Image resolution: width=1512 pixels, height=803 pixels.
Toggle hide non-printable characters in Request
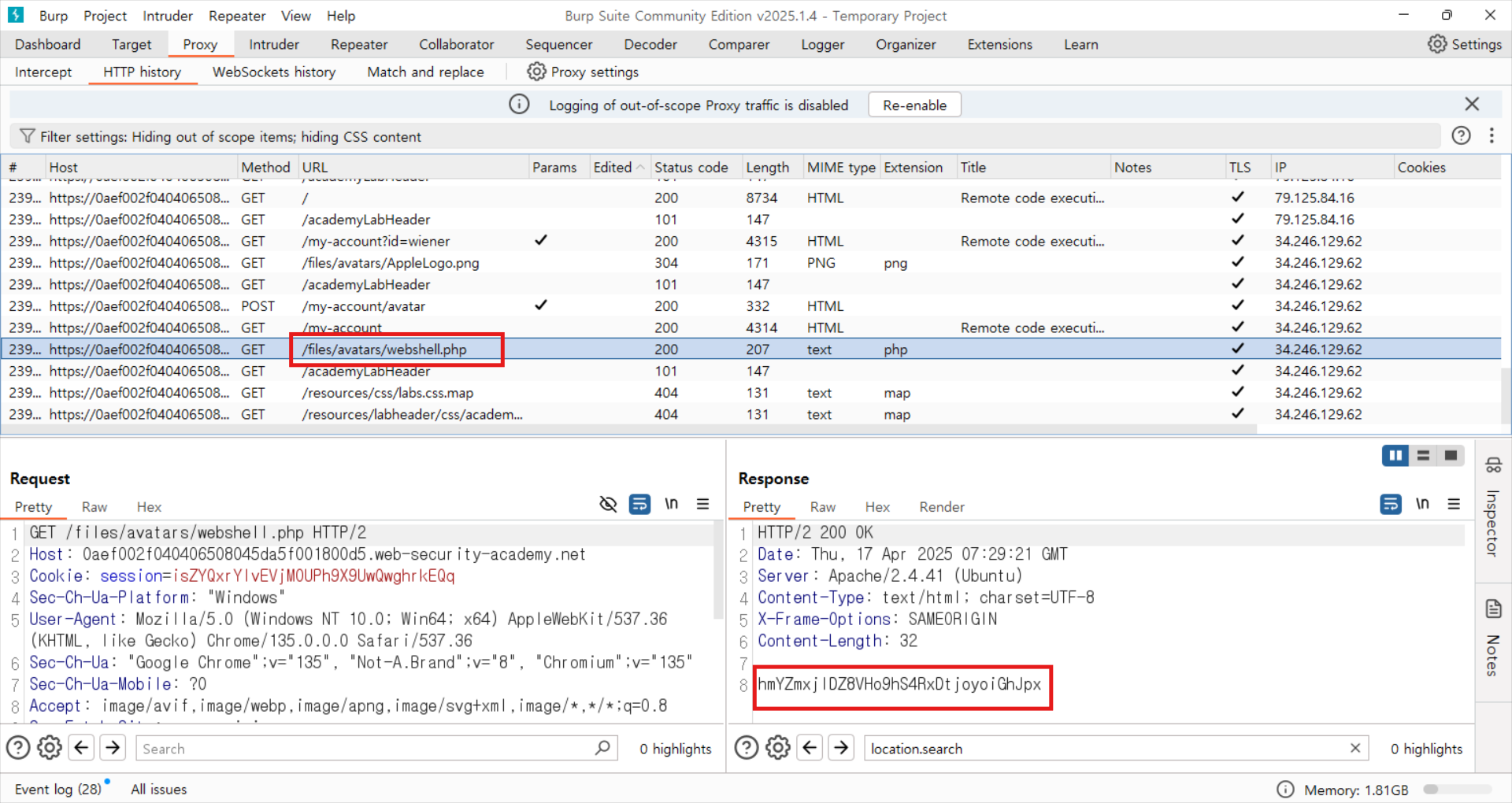point(608,504)
